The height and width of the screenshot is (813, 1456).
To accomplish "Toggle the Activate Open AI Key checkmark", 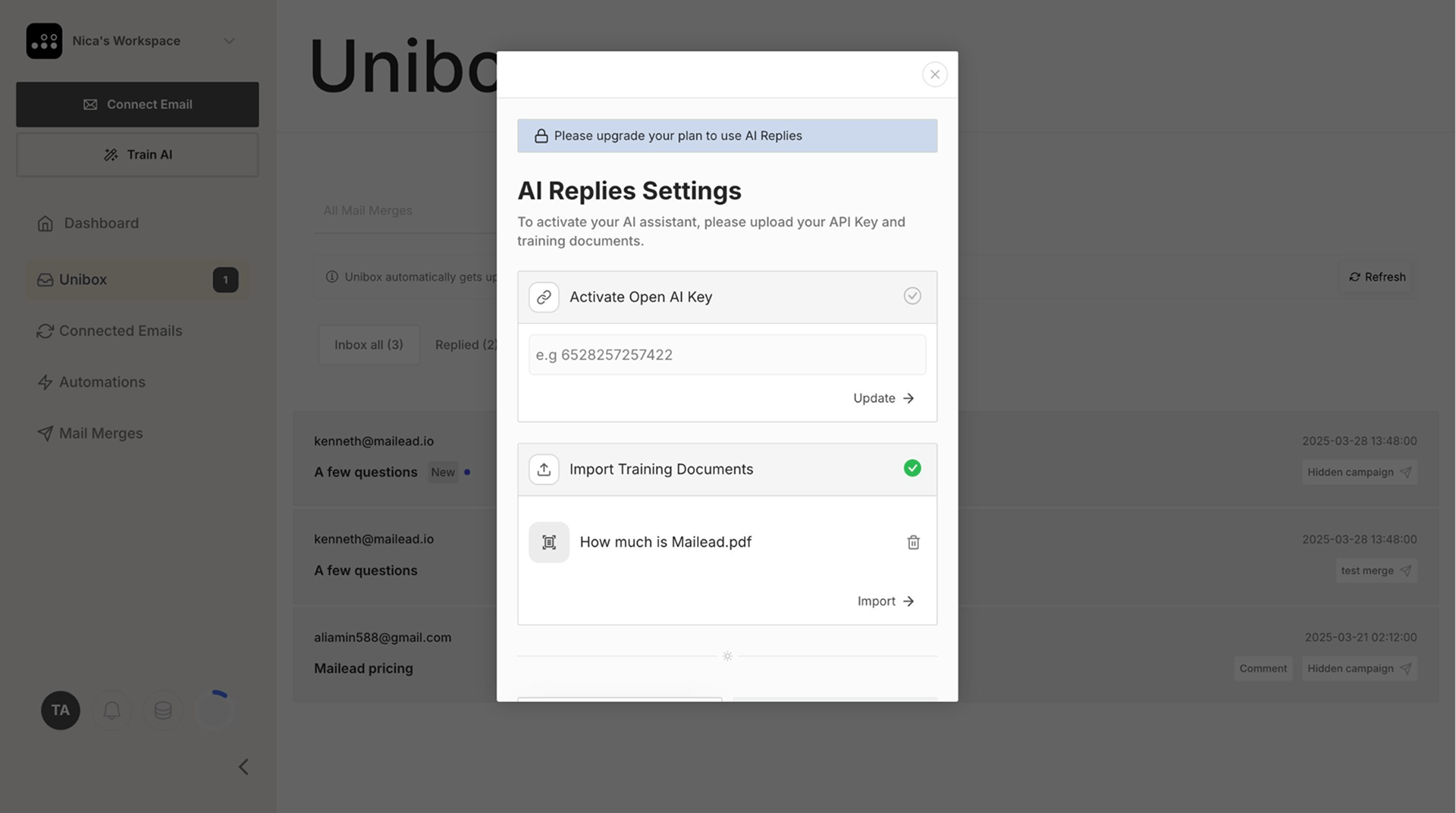I will pyautogui.click(x=912, y=297).
